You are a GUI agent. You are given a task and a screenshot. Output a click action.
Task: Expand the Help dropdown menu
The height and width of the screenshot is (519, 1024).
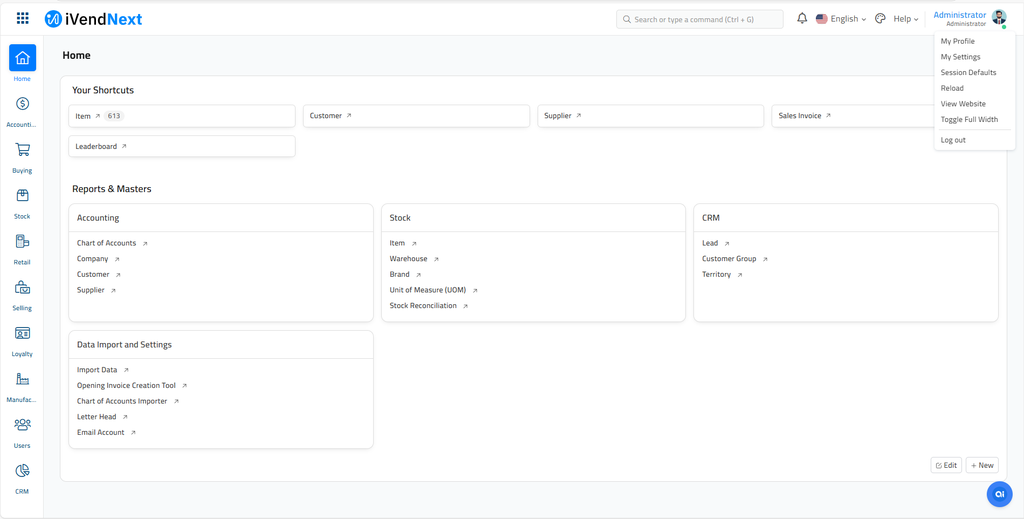(905, 19)
